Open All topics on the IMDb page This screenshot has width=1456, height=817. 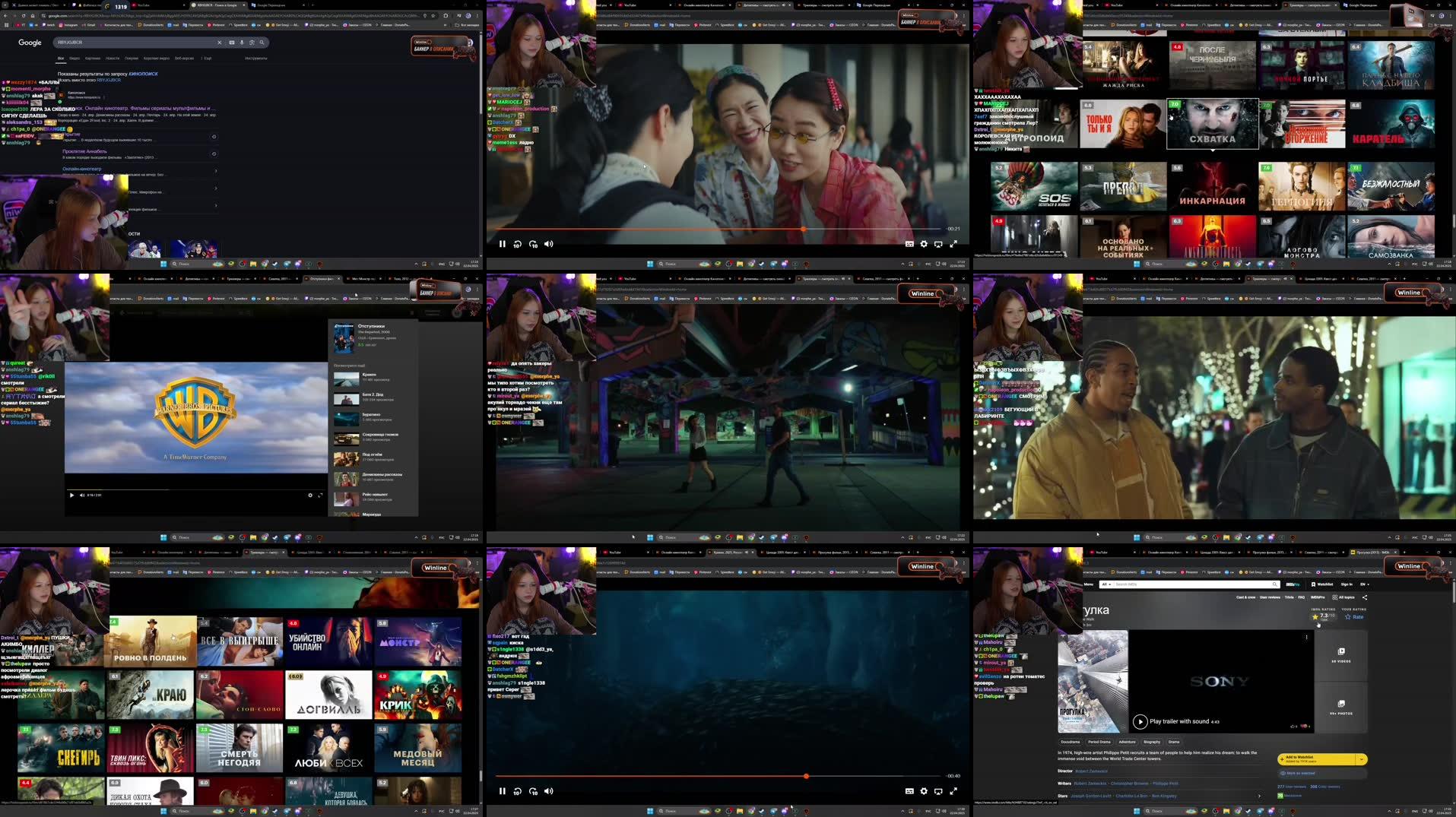click(x=1344, y=597)
